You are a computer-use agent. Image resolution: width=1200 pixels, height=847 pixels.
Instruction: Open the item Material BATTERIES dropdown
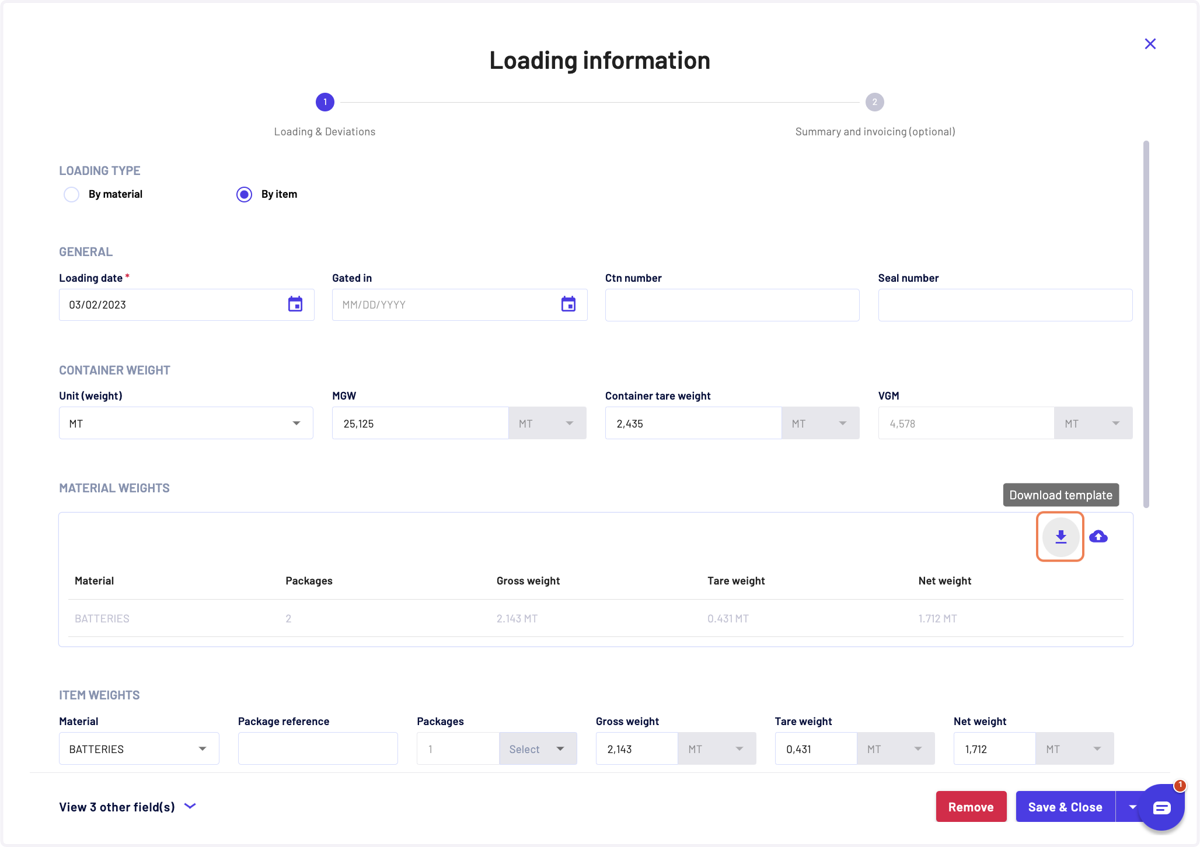(x=139, y=749)
